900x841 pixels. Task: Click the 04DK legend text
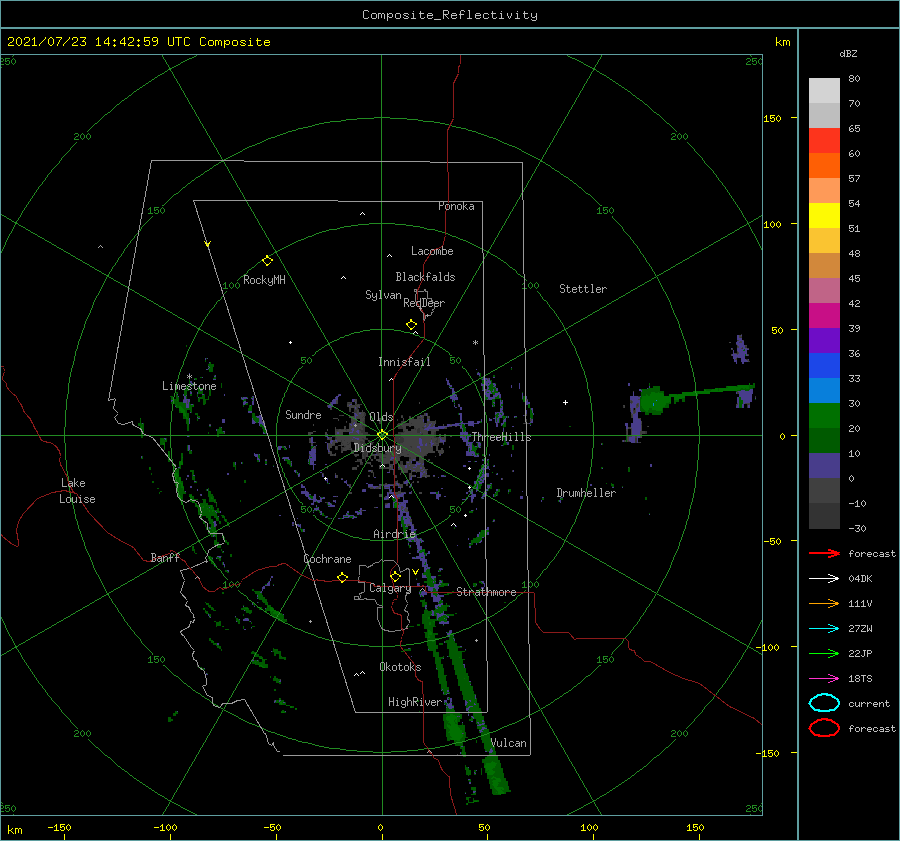point(860,579)
